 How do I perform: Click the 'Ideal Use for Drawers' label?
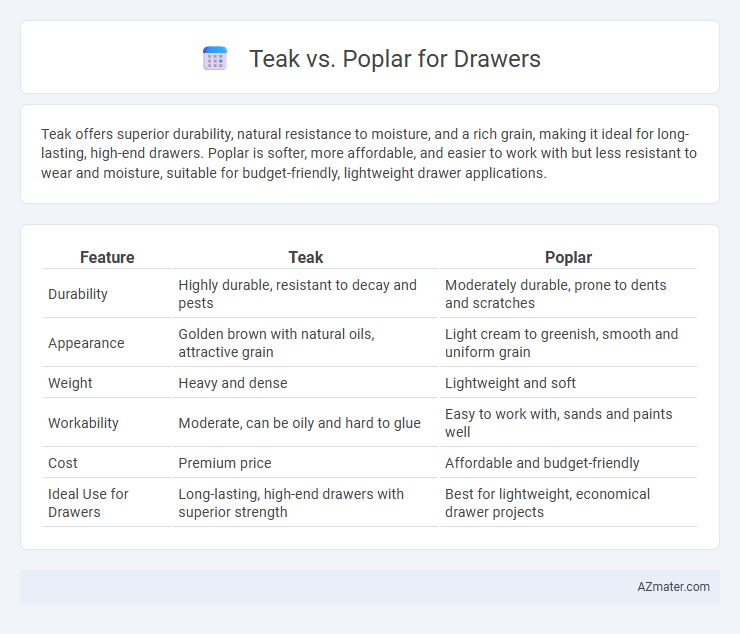(x=88, y=503)
